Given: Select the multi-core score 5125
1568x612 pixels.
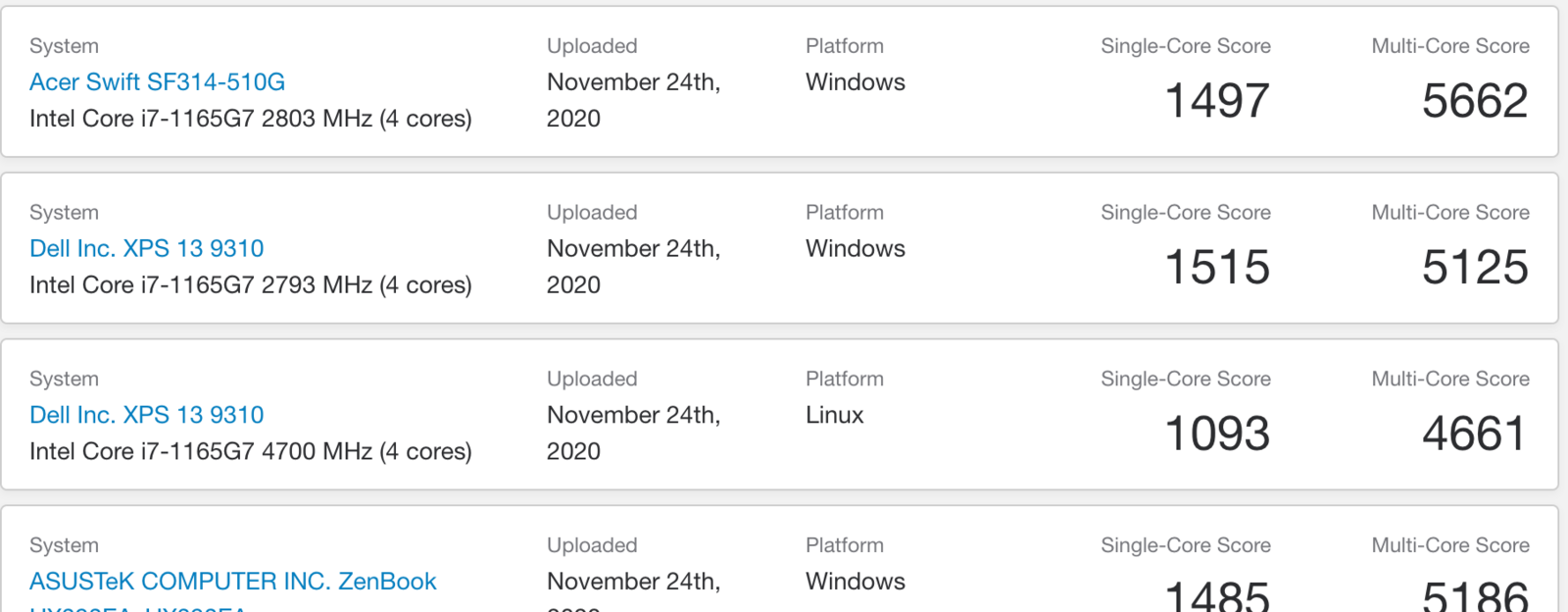Looking at the screenshot, I should point(1475,268).
